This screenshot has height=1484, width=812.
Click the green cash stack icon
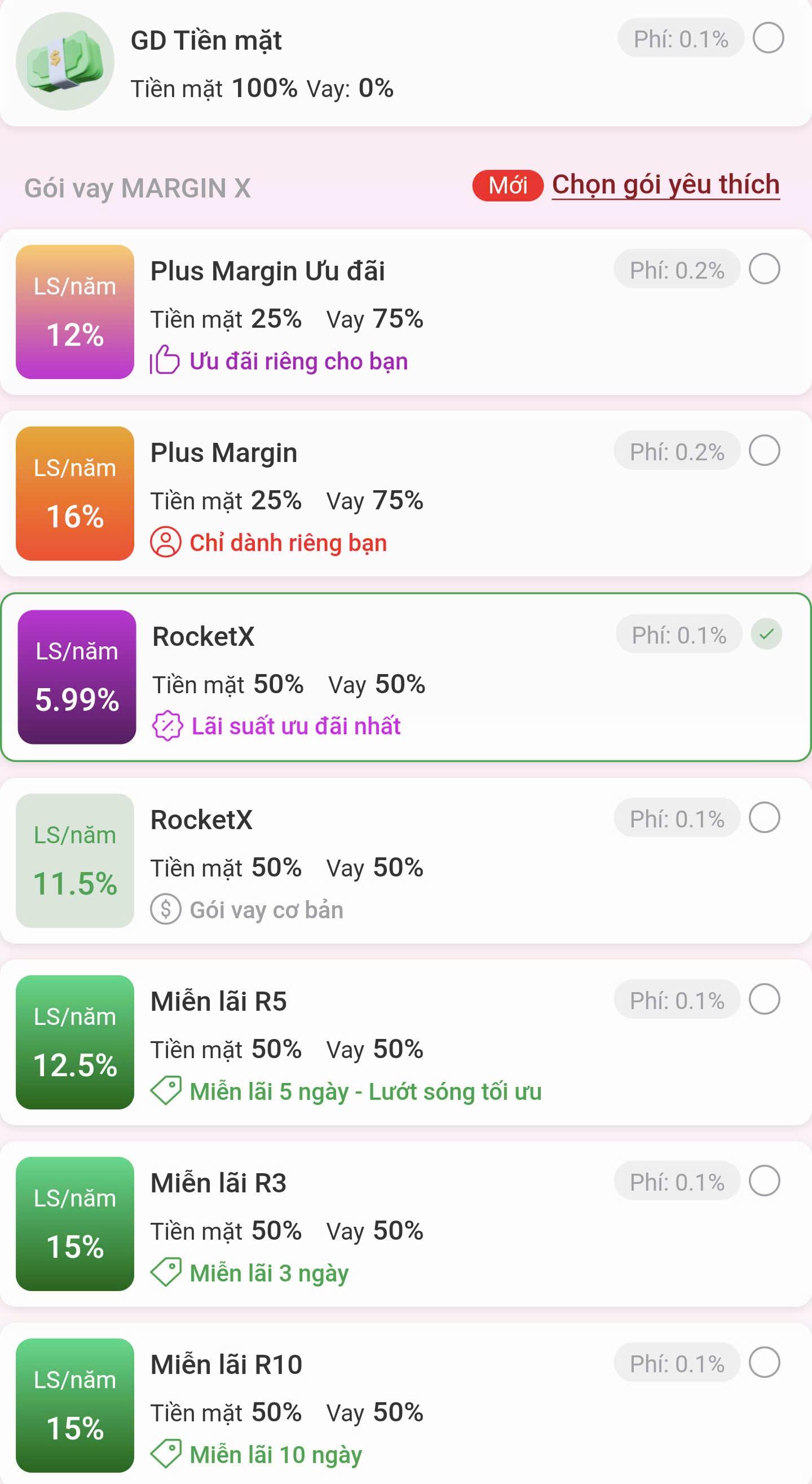pos(65,61)
